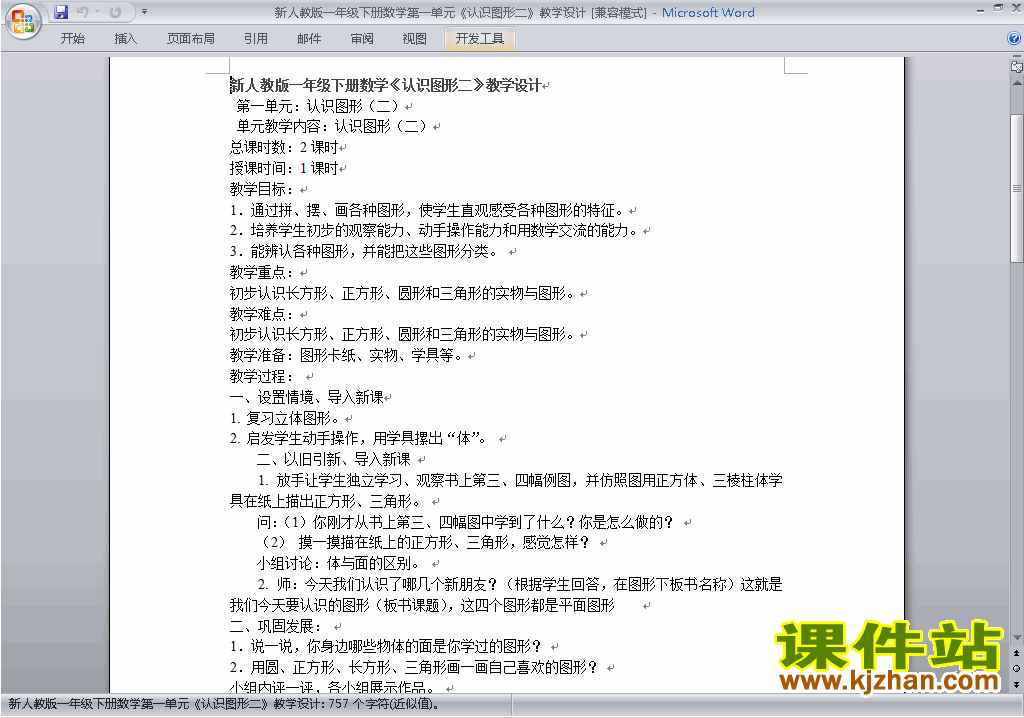Click the line 总课时数:2 课时
Image resolution: width=1024 pixels, height=718 pixels.
283,147
